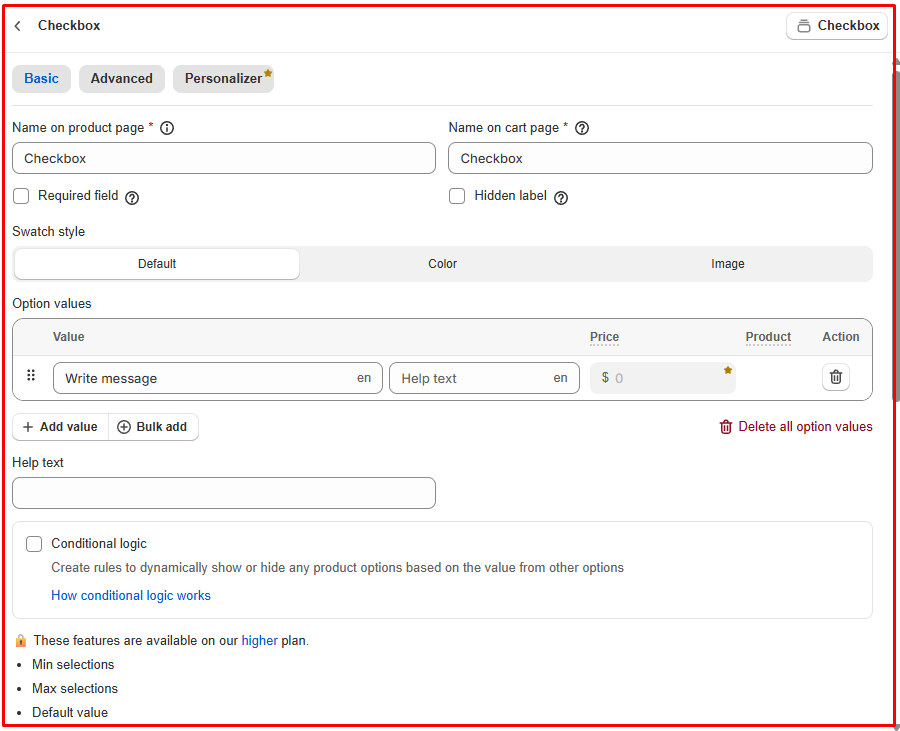
Task: Enable Conditional logic checkbox
Action: pos(34,544)
